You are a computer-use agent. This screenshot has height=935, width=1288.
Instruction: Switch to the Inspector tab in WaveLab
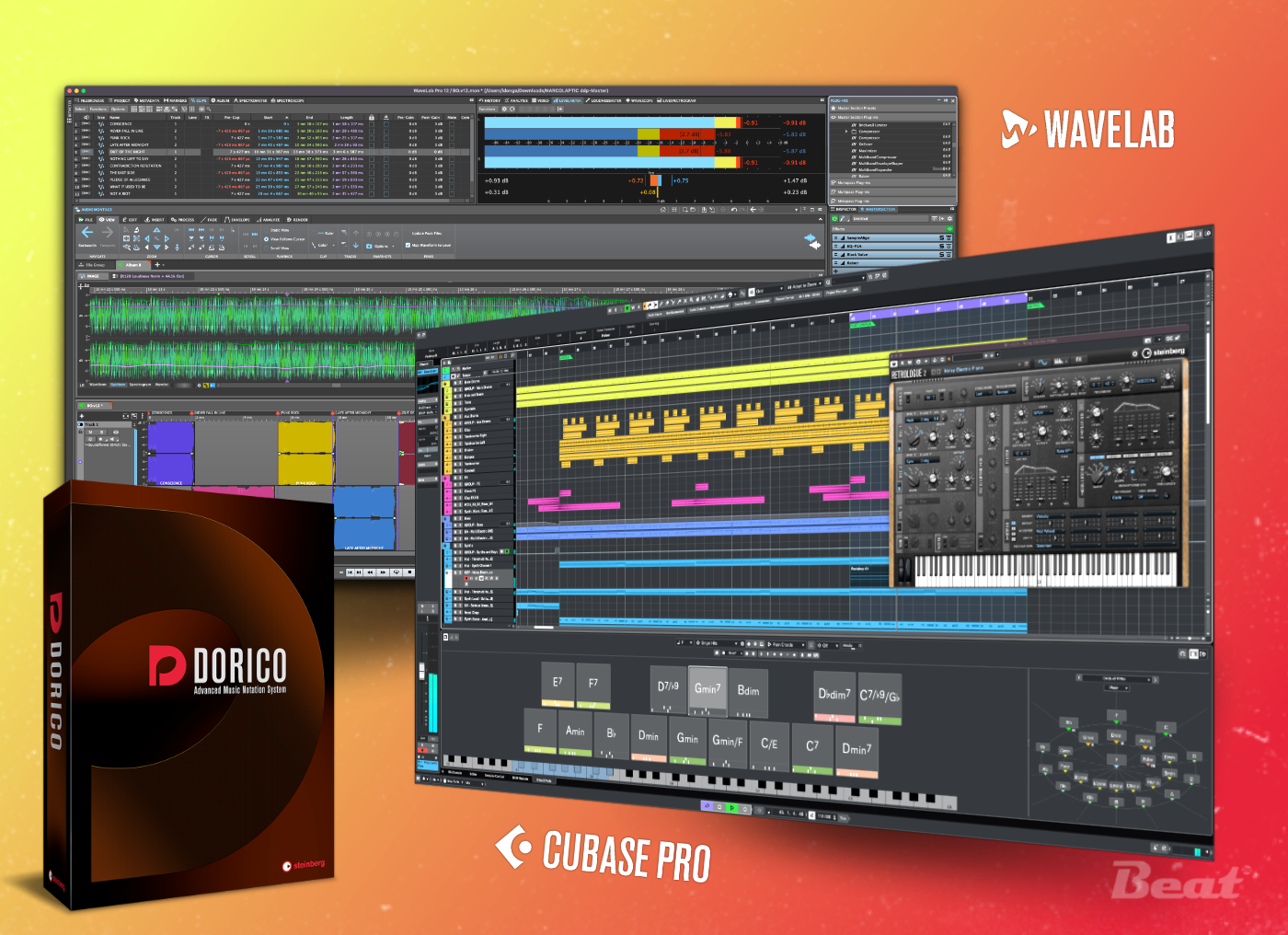pyautogui.click(x=844, y=209)
